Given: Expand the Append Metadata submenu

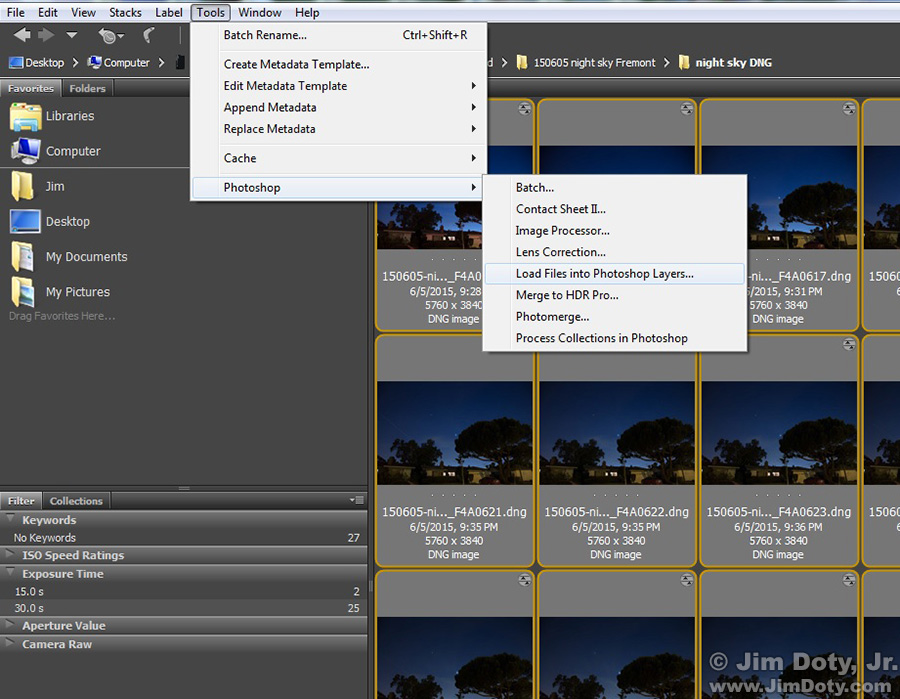Looking at the screenshot, I should click(339, 107).
